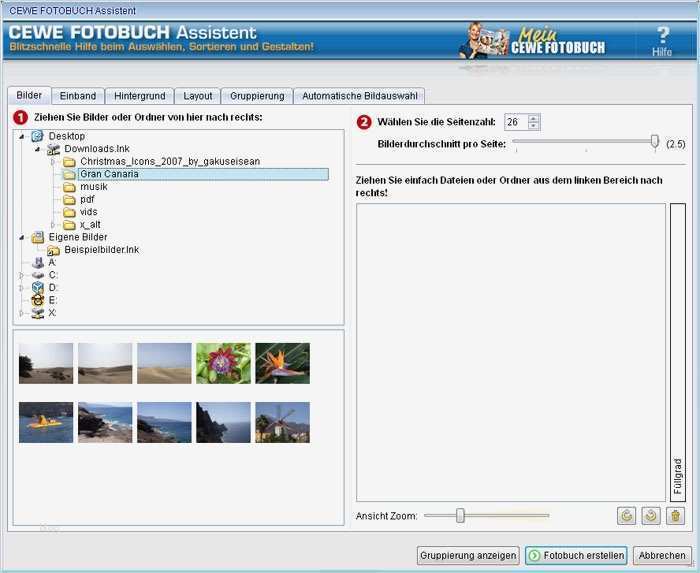The height and width of the screenshot is (573, 700).
Task: Select the dark cliff silhouette thumbnail
Action: pos(223,422)
